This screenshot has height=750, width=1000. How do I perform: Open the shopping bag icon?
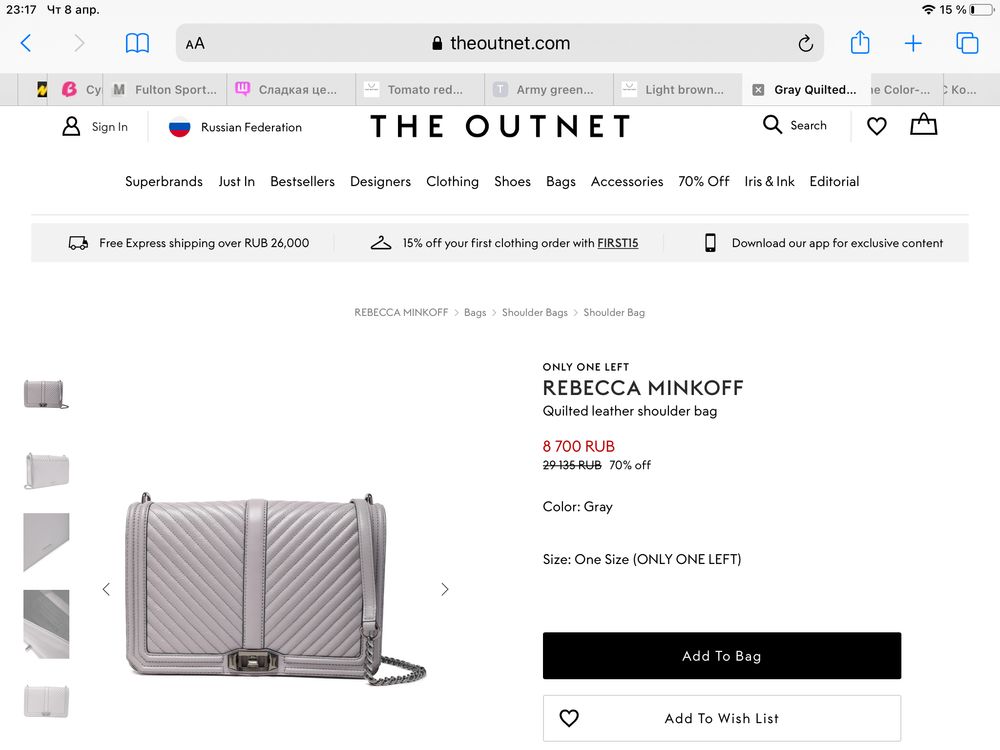(923, 125)
